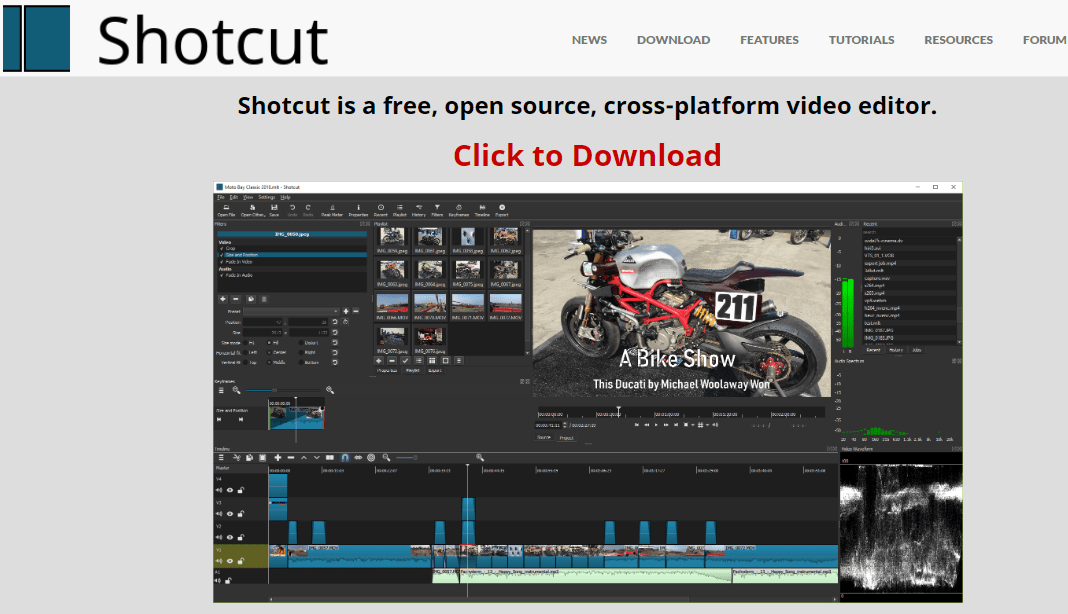This screenshot has height=614, width=1068.
Task: Click the Filters funnel toolbar icon
Action: coord(437,210)
